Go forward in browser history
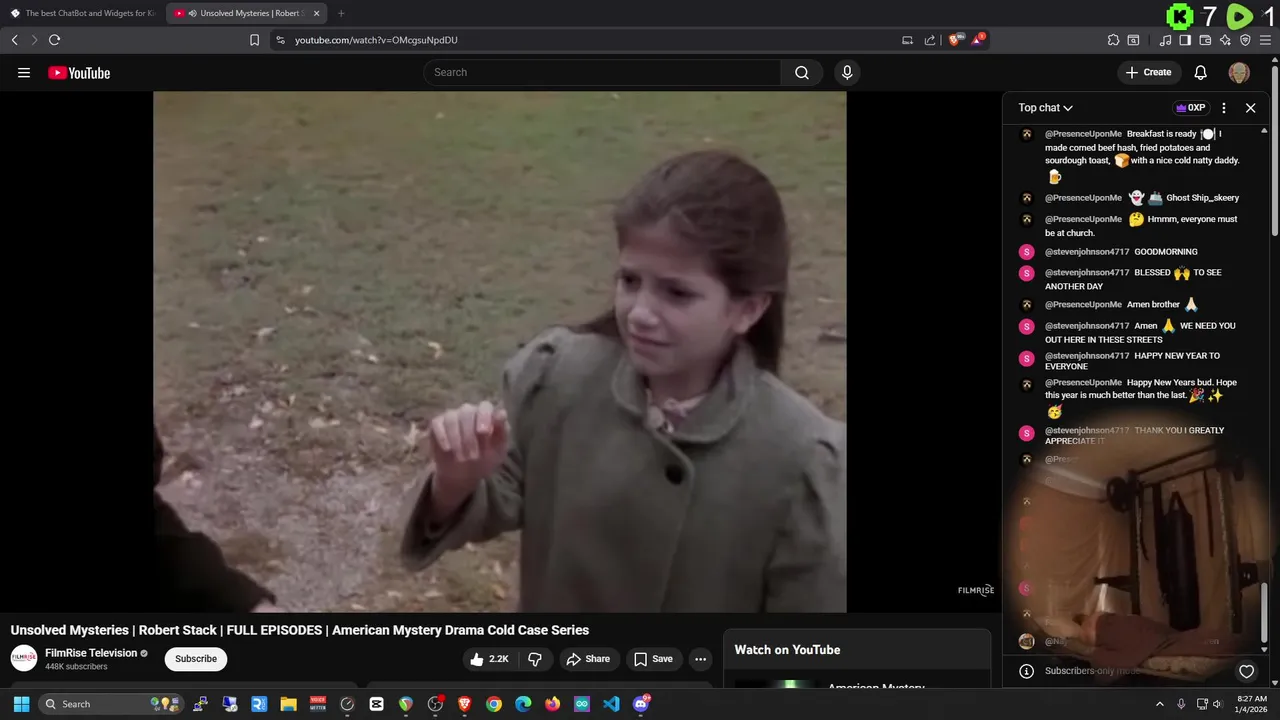 coord(34,40)
